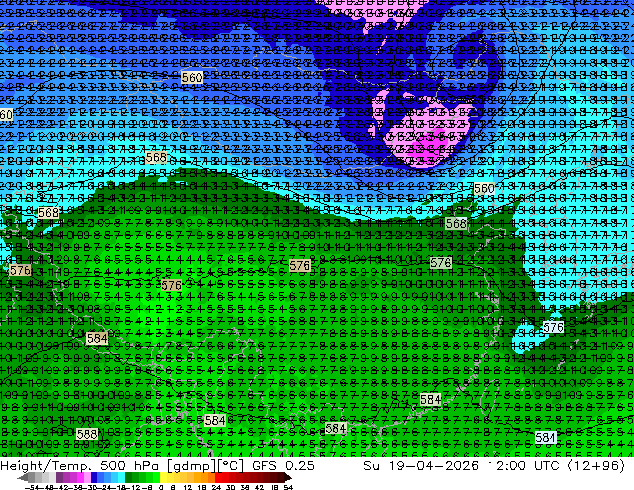Select the yellow legend swatch at 0

click(163, 477)
